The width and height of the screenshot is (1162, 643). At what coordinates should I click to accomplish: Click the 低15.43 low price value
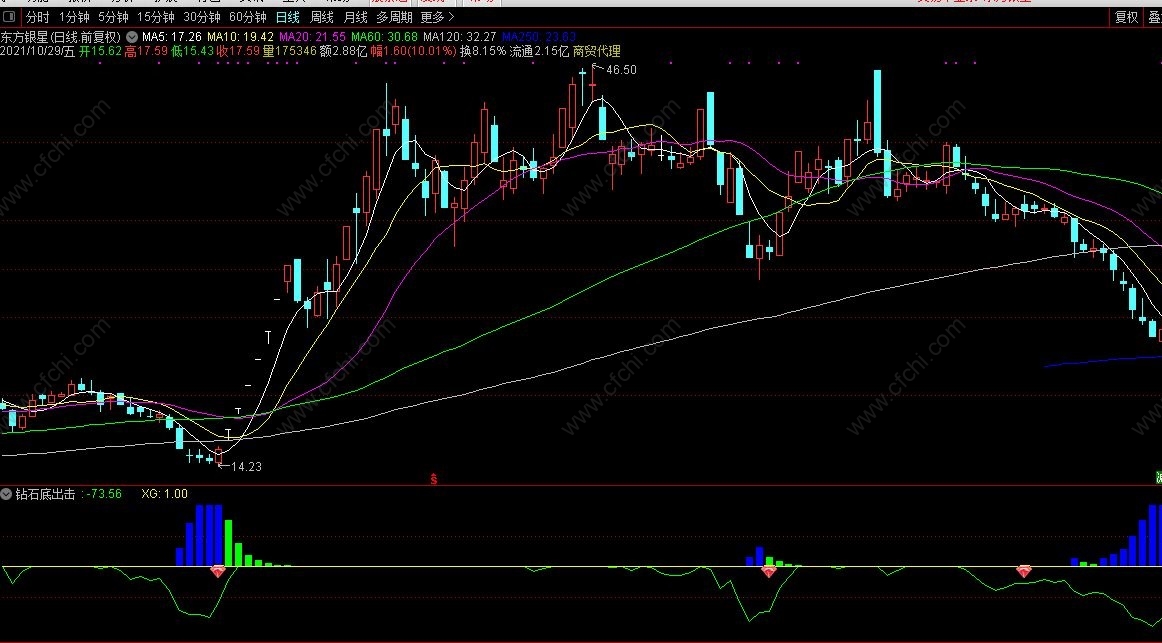tap(192, 51)
